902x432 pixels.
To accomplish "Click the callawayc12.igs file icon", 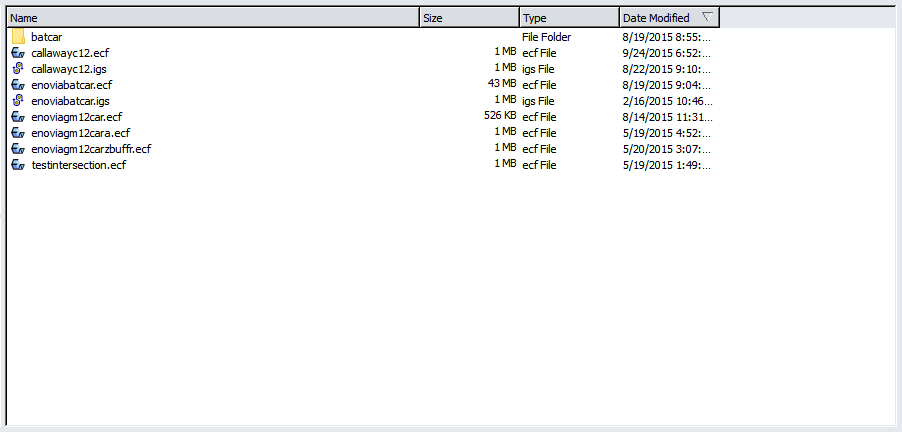I will pos(18,69).
